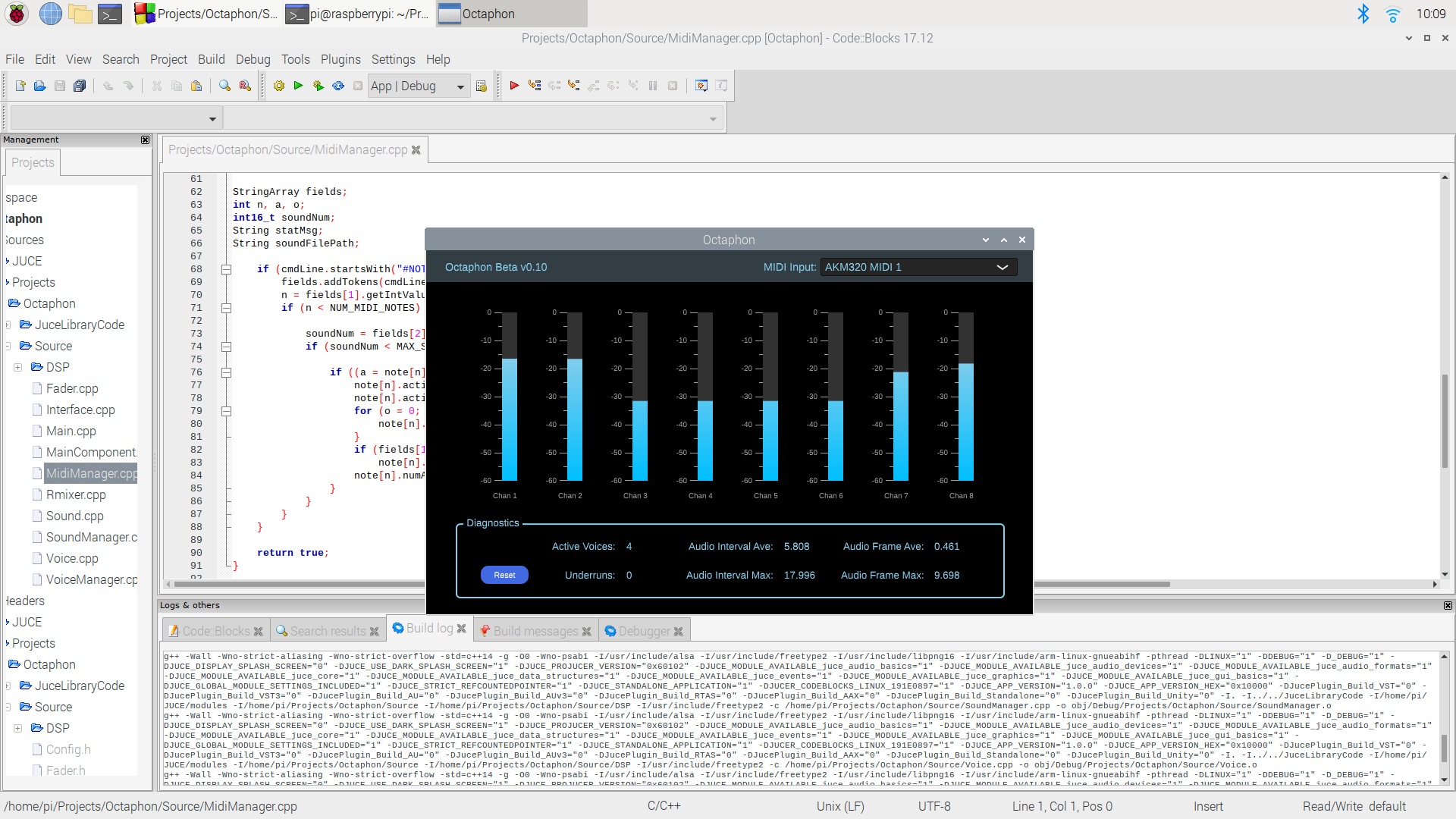Open the Build menu
This screenshot has height=819, width=1456.
point(211,59)
